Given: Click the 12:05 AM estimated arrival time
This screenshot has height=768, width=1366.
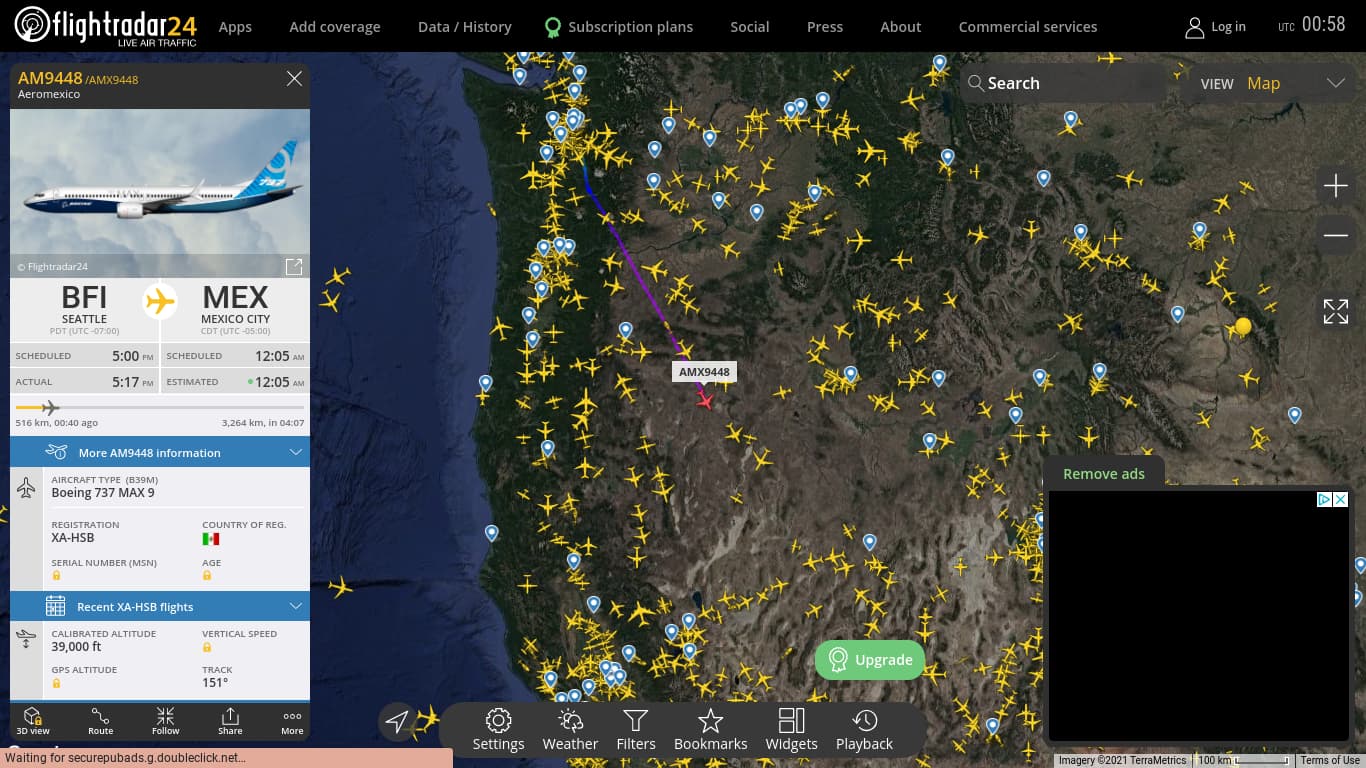Looking at the screenshot, I should click(x=280, y=382).
